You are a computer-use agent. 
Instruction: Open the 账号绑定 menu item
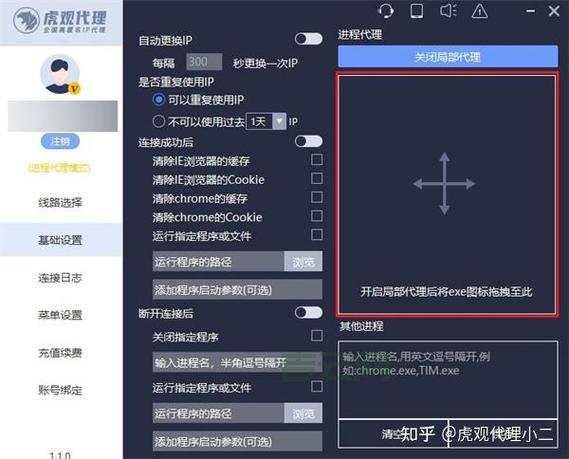pos(61,390)
